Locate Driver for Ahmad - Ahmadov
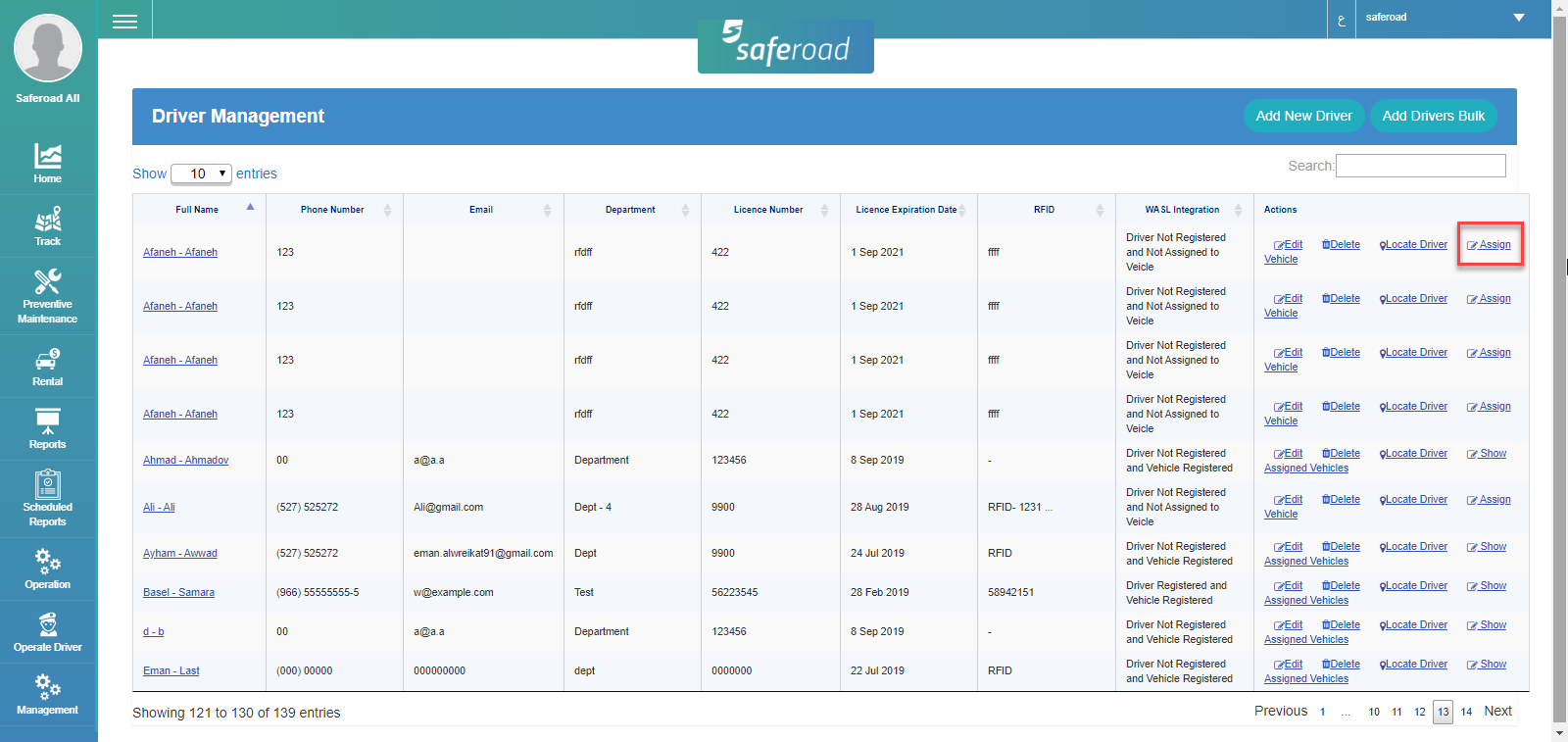This screenshot has width=1568, height=742. 1413,453
